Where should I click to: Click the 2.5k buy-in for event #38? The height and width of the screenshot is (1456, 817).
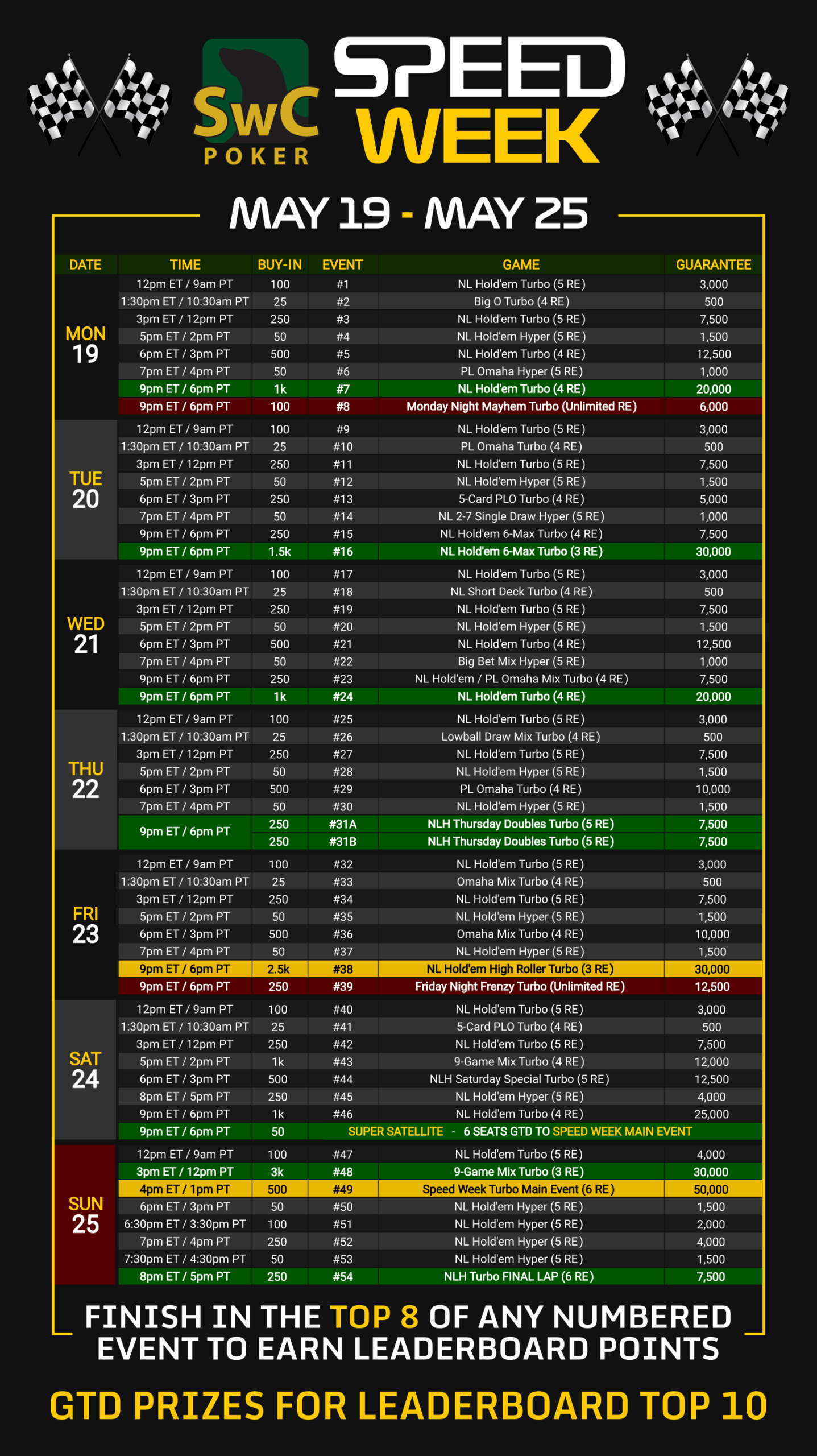pyautogui.click(x=279, y=969)
